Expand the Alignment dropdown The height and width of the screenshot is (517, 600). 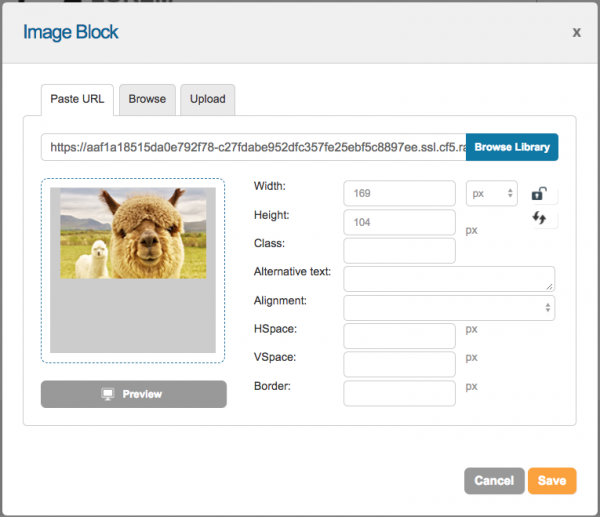point(449,307)
